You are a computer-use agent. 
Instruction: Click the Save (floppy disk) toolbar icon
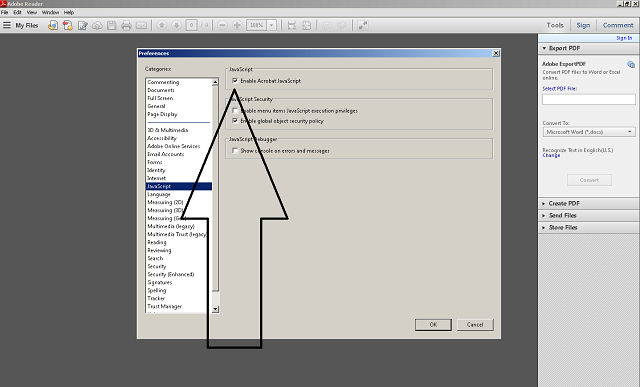pos(112,25)
